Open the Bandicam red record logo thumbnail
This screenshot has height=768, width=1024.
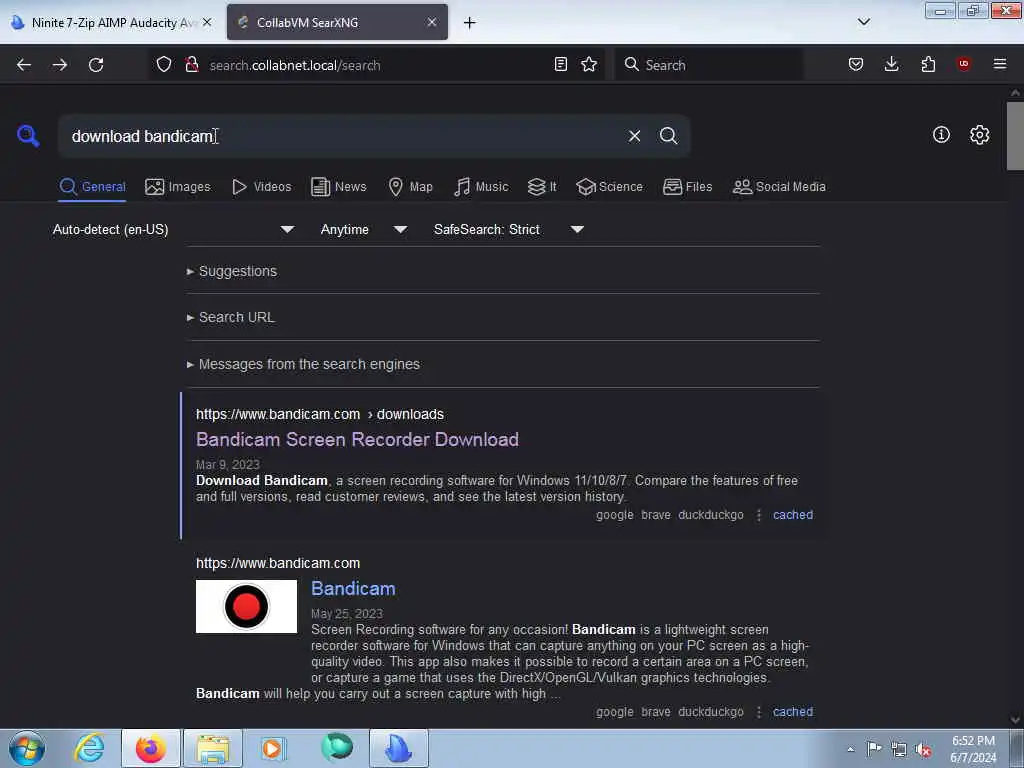(x=246, y=606)
